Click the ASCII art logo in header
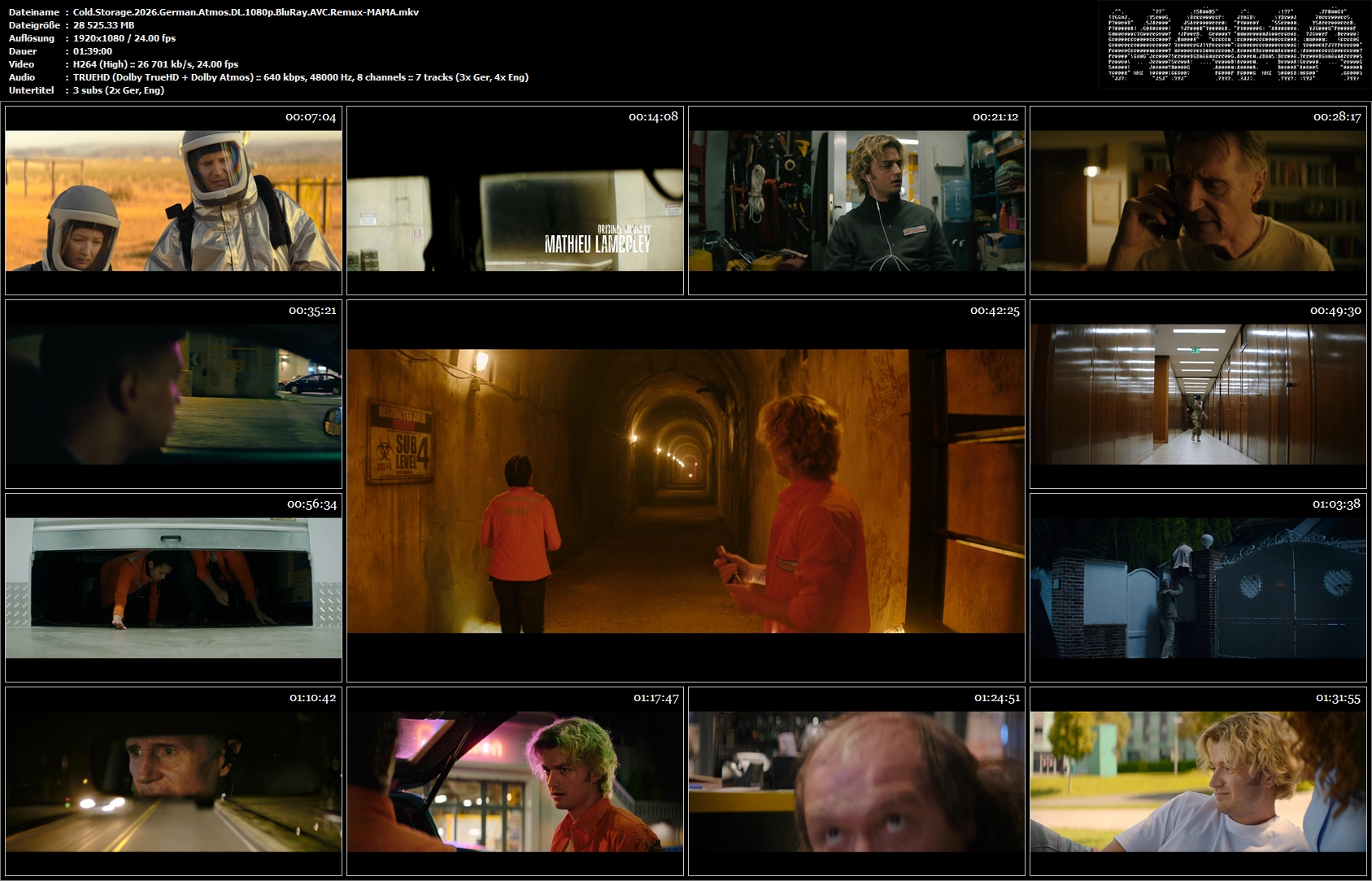The height and width of the screenshot is (881, 1372). [1235, 45]
